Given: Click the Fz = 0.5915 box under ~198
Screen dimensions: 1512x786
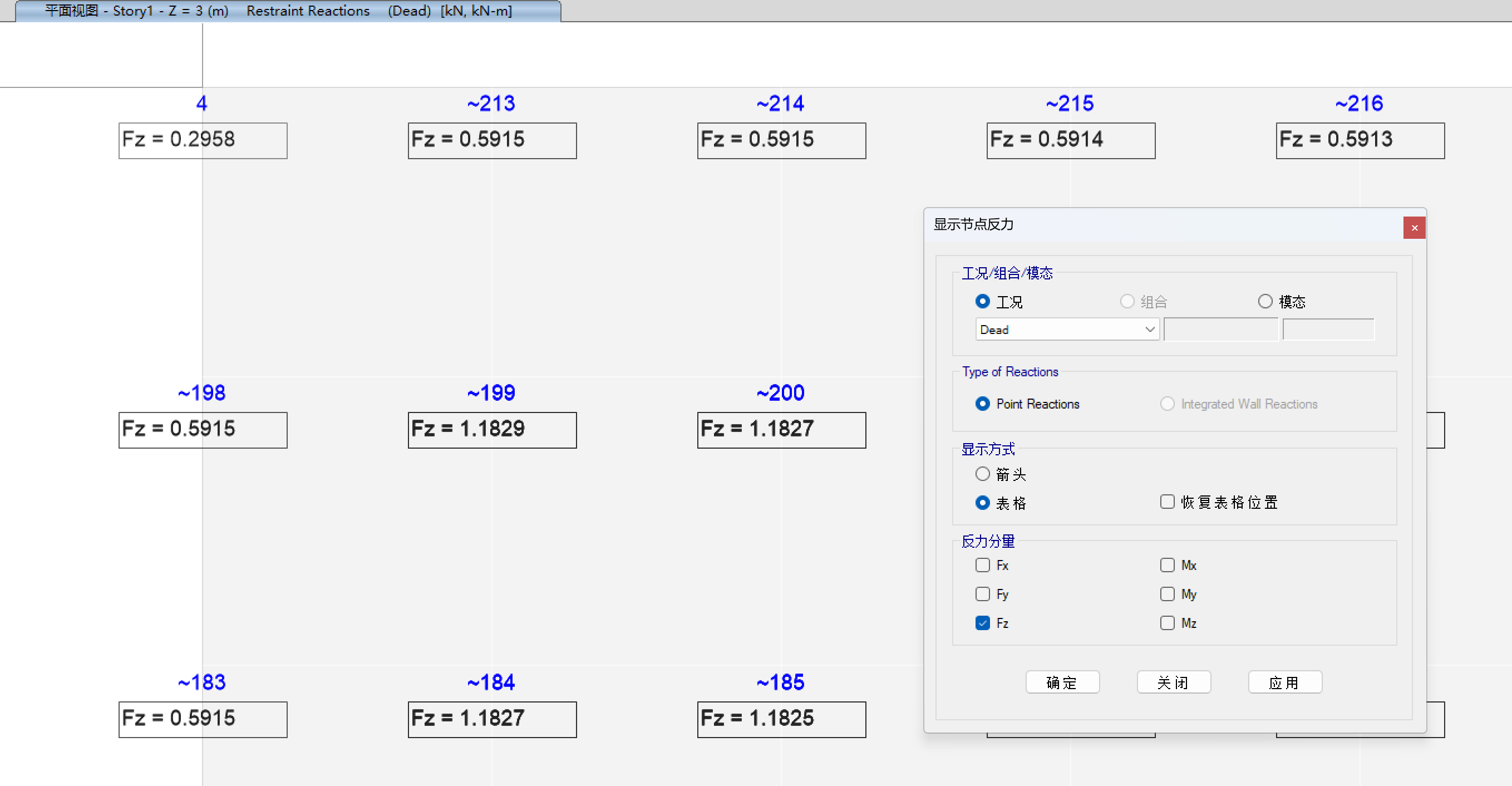Looking at the screenshot, I should tap(203, 430).
